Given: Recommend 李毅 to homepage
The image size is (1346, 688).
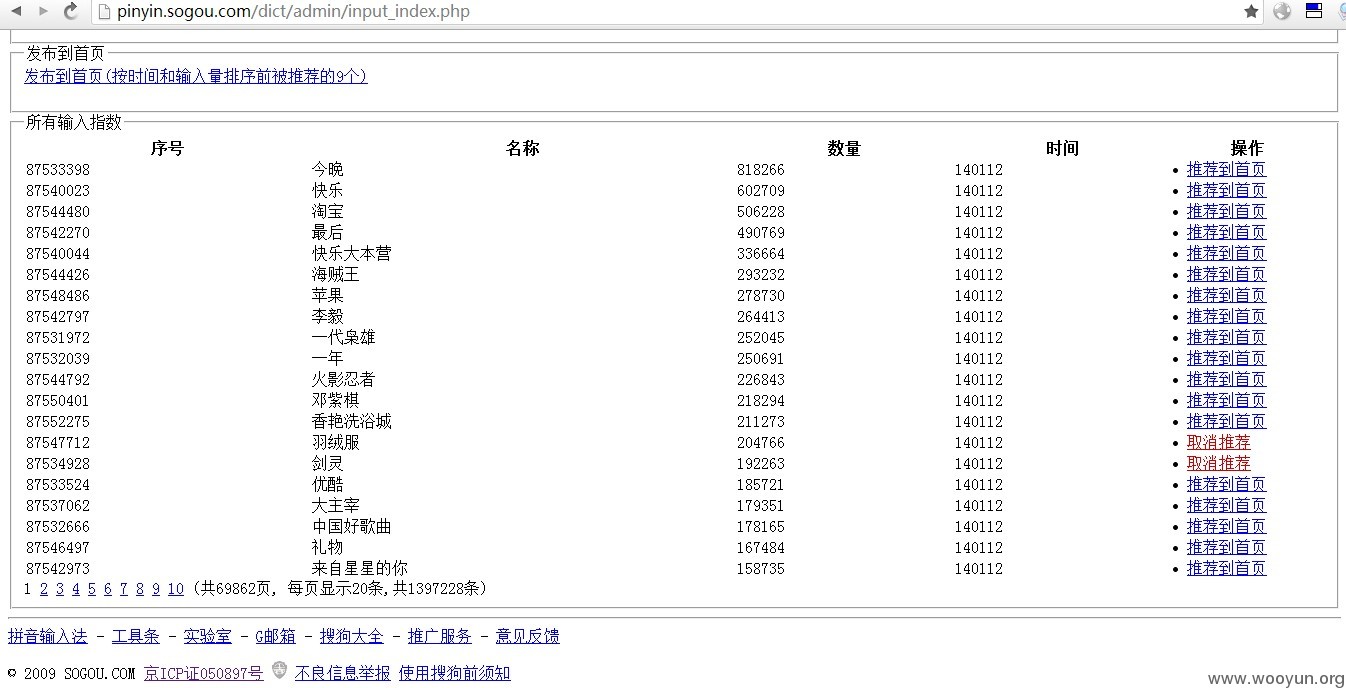Looking at the screenshot, I should pyautogui.click(x=1226, y=316).
